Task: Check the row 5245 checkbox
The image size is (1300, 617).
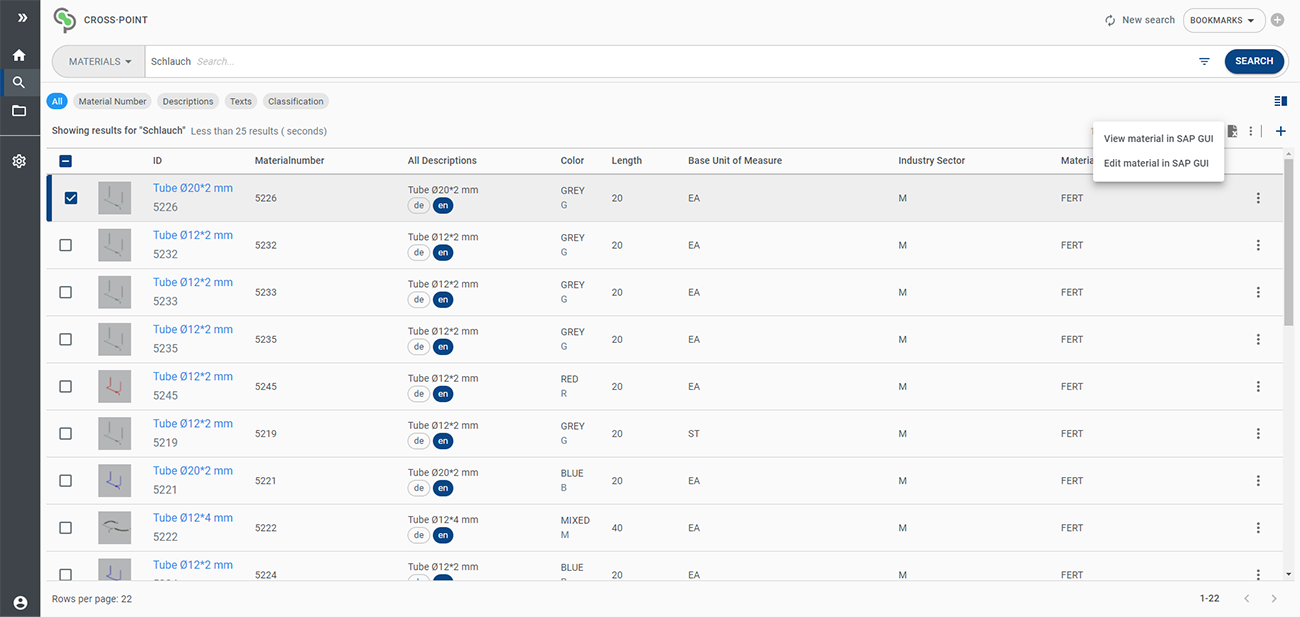Action: click(x=65, y=386)
